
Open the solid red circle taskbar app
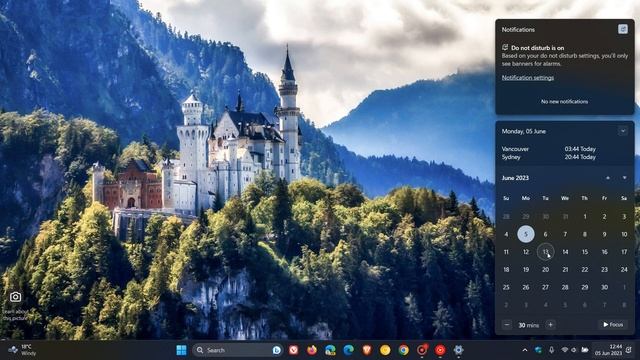[440, 350]
